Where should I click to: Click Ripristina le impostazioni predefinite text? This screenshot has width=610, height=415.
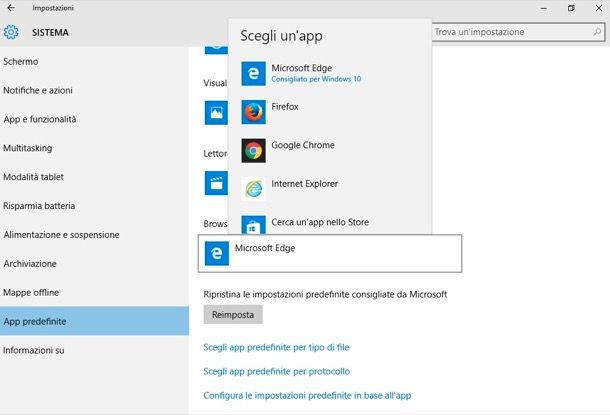coord(325,294)
